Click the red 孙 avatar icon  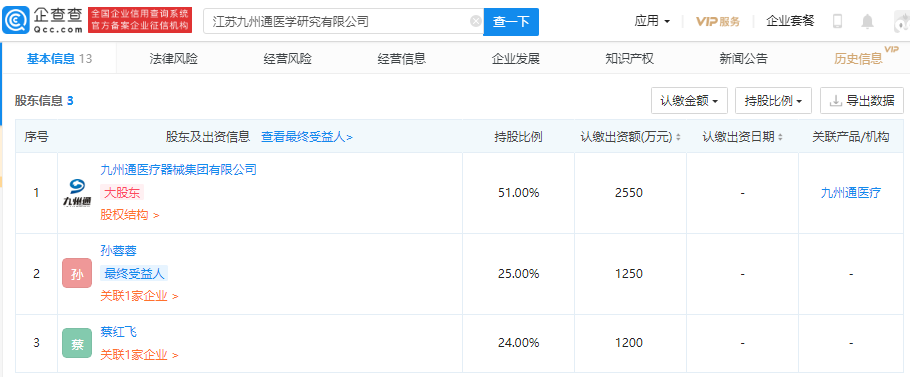77,273
